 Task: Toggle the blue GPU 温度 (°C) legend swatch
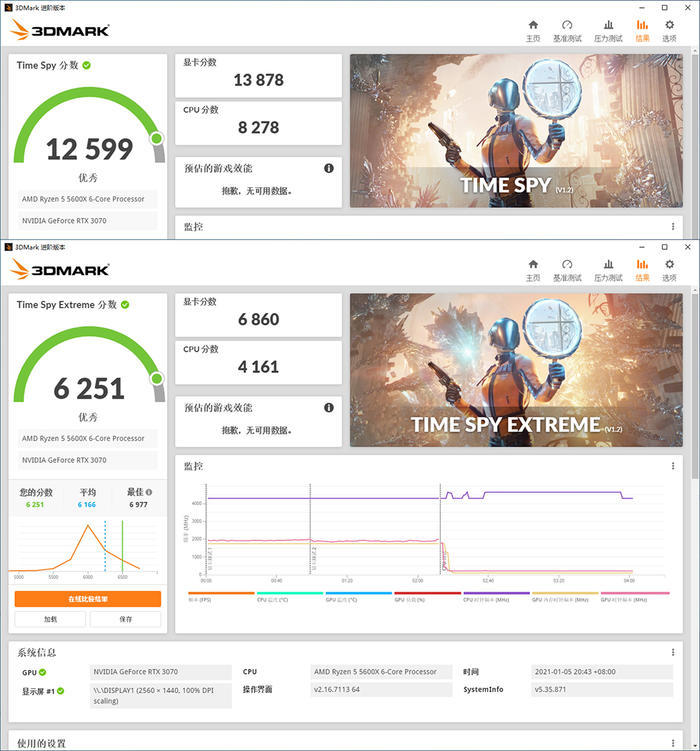pos(359,593)
